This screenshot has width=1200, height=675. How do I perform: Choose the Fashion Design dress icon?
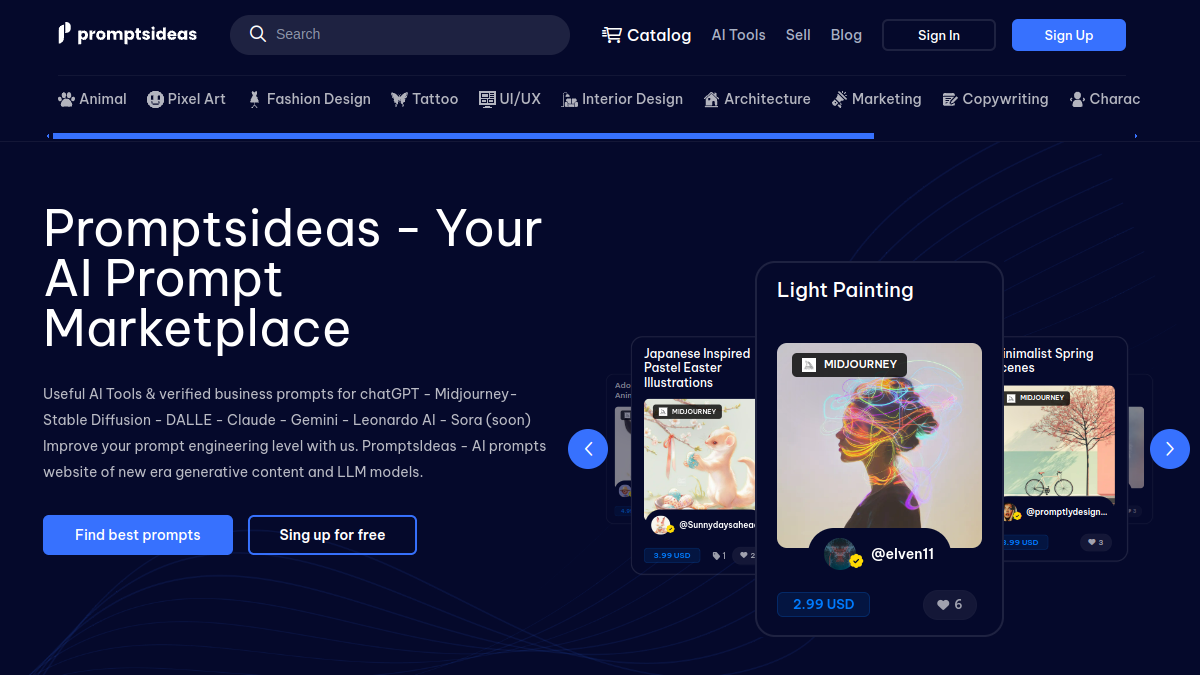(255, 99)
